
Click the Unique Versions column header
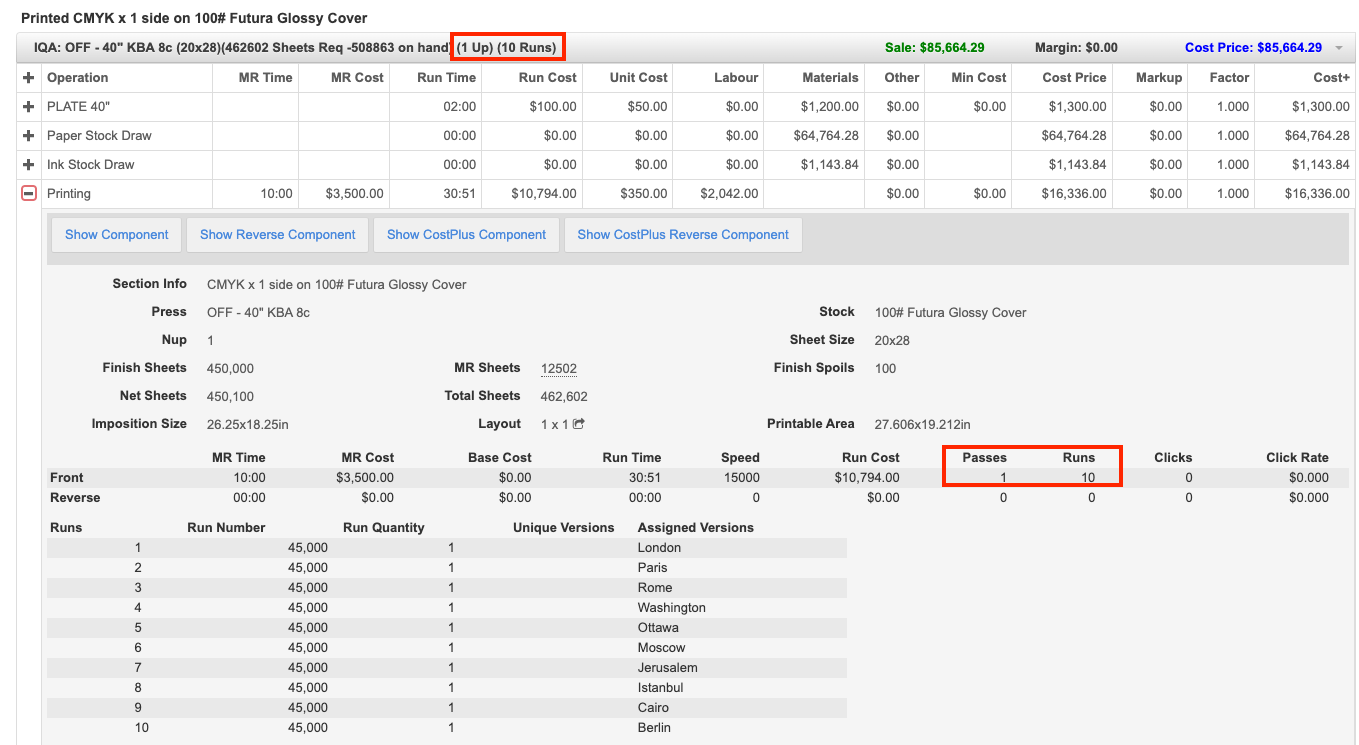564,528
